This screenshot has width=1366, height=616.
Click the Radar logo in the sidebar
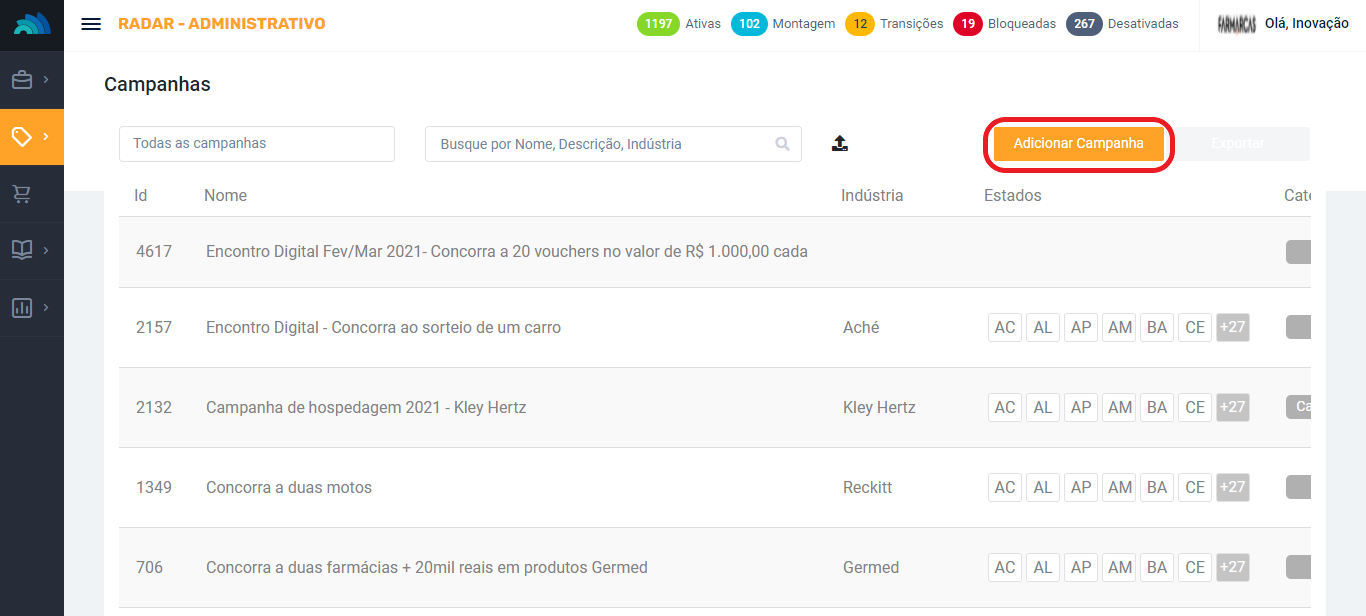(32, 25)
